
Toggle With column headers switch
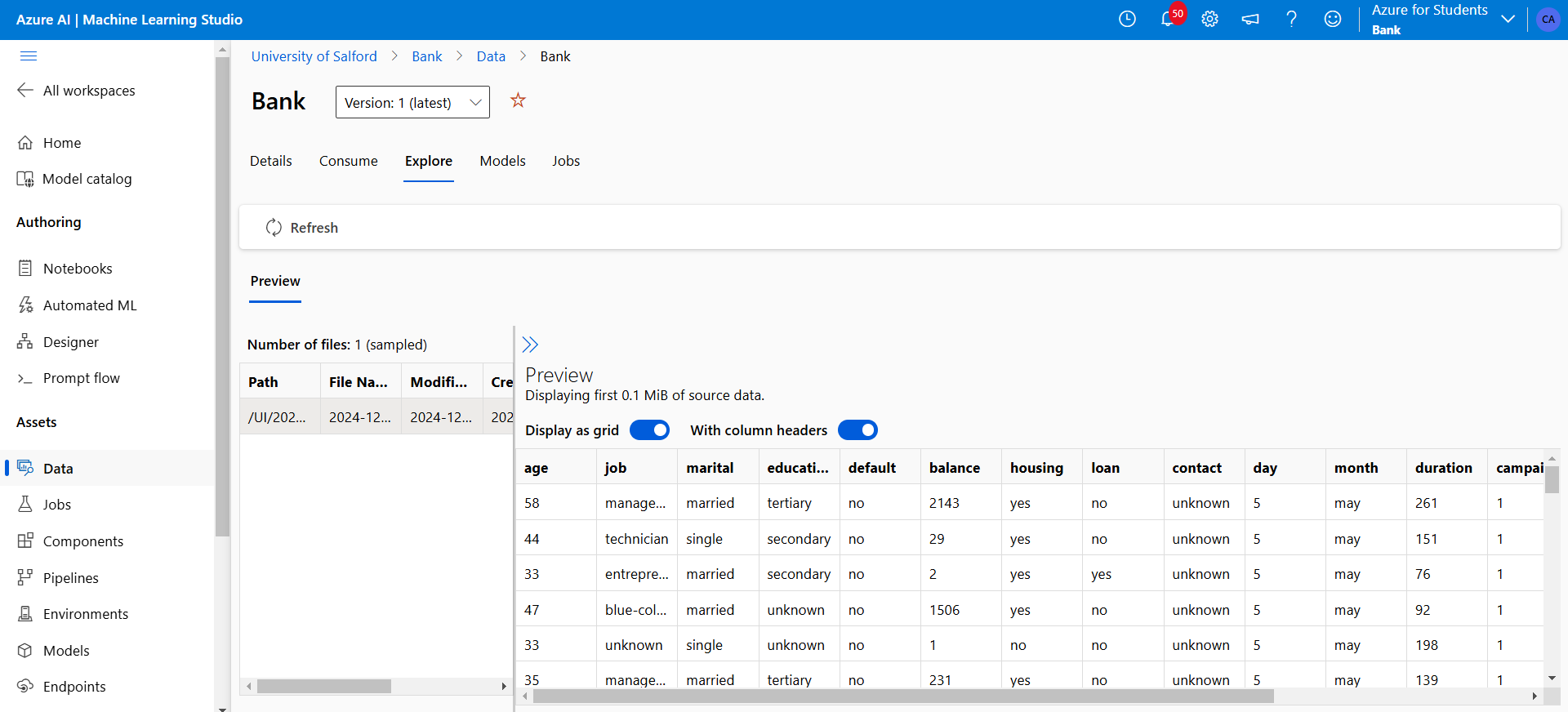coord(857,430)
